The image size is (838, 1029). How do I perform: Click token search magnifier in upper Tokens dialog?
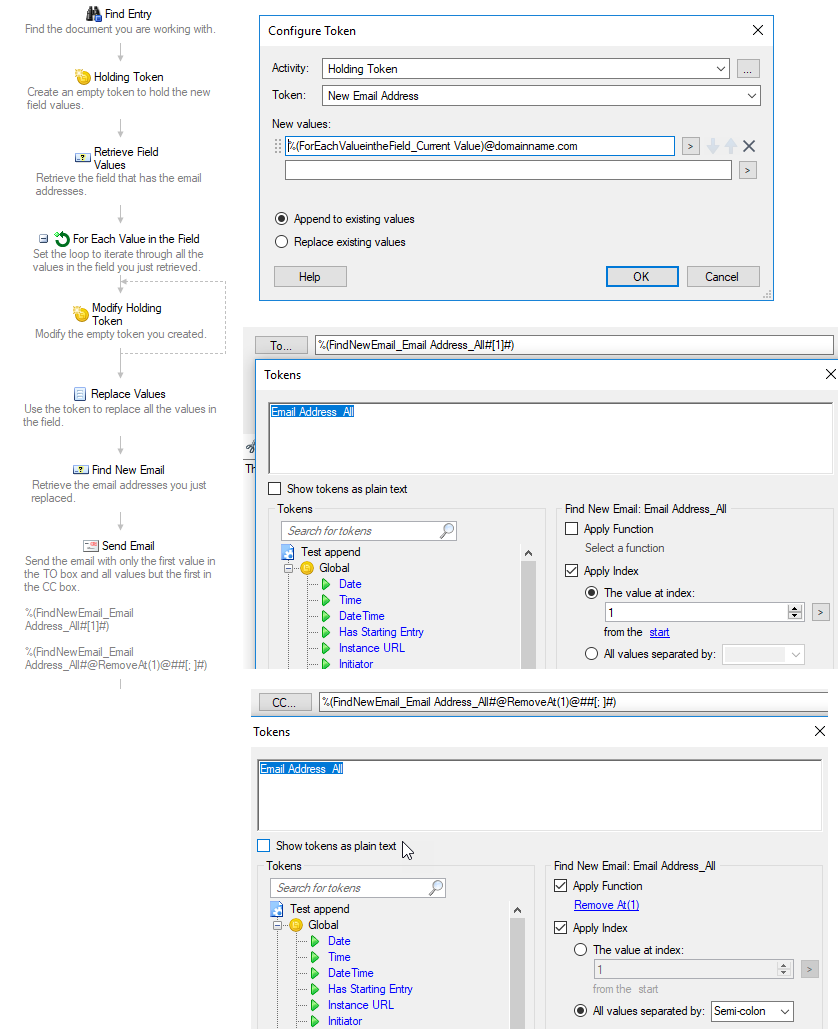[x=447, y=530]
